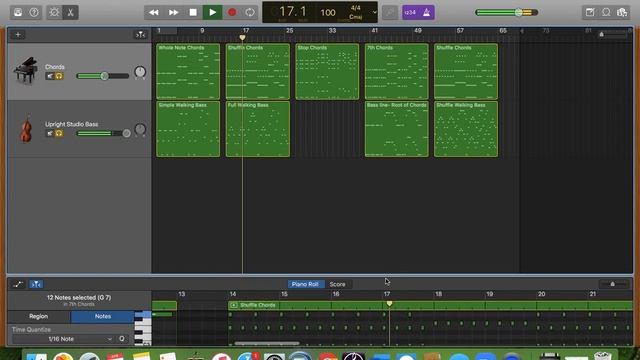Adjust the tracks horizontal zoom slider
Image resolution: width=640 pixels, height=360 pixels.
(612, 35)
